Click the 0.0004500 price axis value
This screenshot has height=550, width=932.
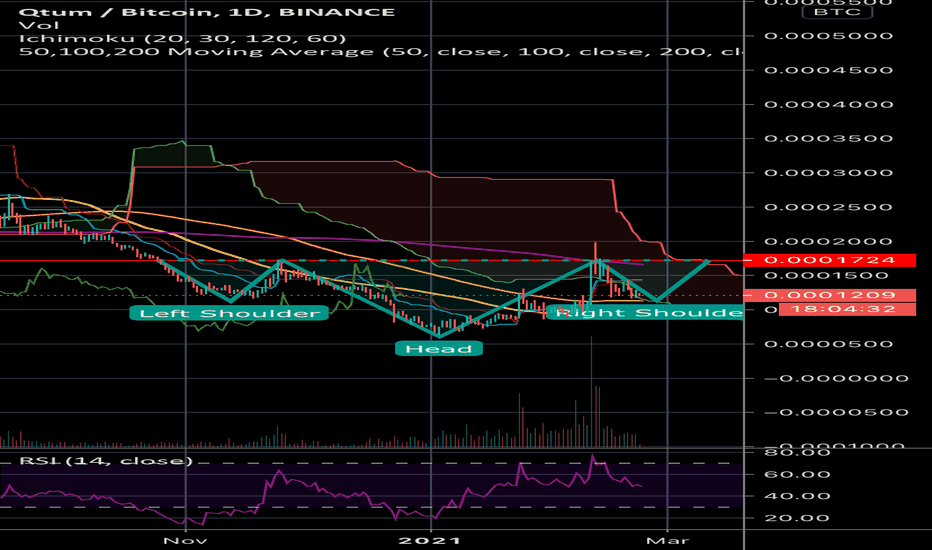pos(829,70)
